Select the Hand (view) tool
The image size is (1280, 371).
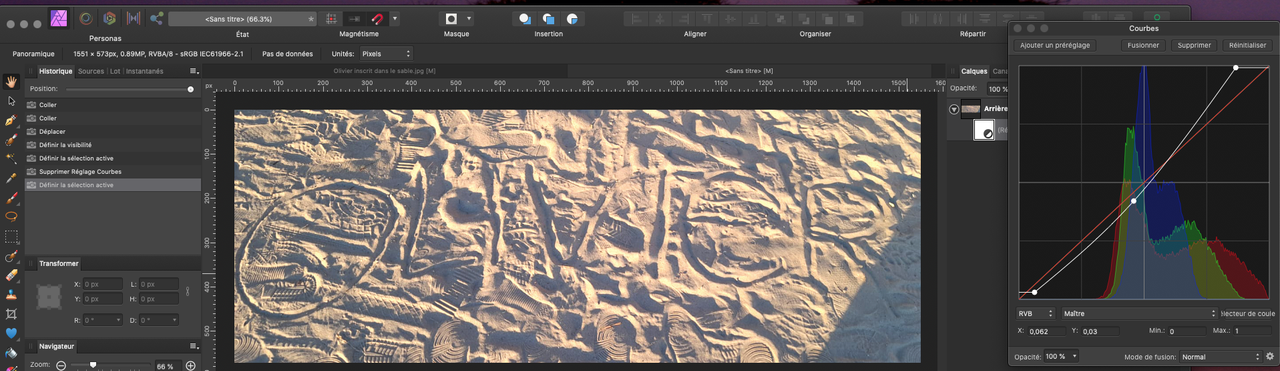[x=11, y=81]
